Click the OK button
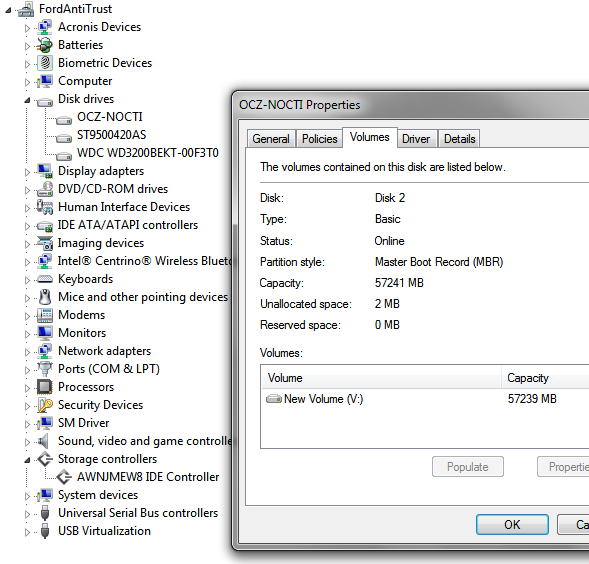589x564 pixels. (512, 524)
